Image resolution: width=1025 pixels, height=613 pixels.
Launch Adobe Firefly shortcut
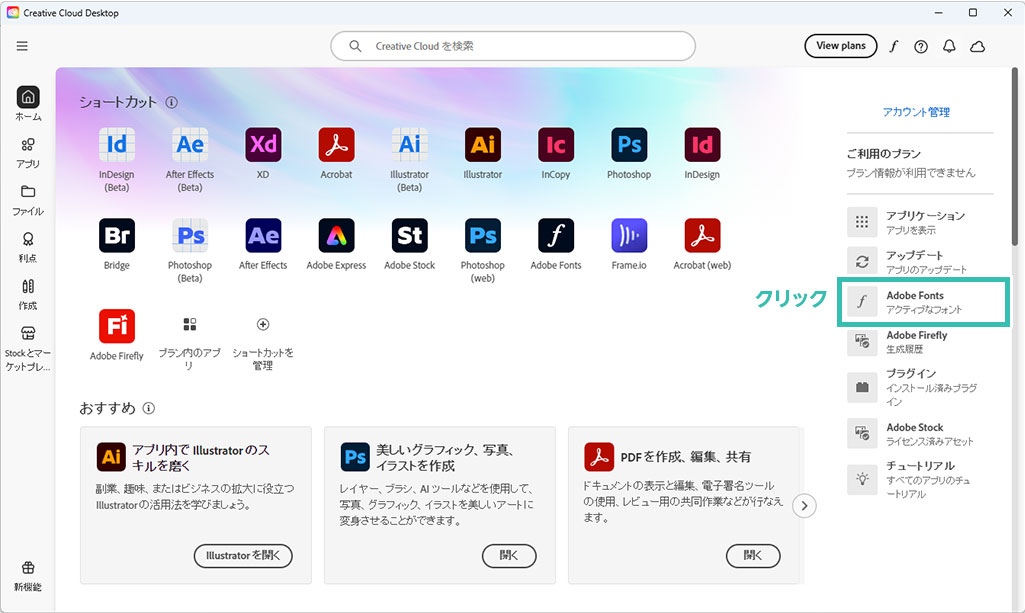click(117, 327)
